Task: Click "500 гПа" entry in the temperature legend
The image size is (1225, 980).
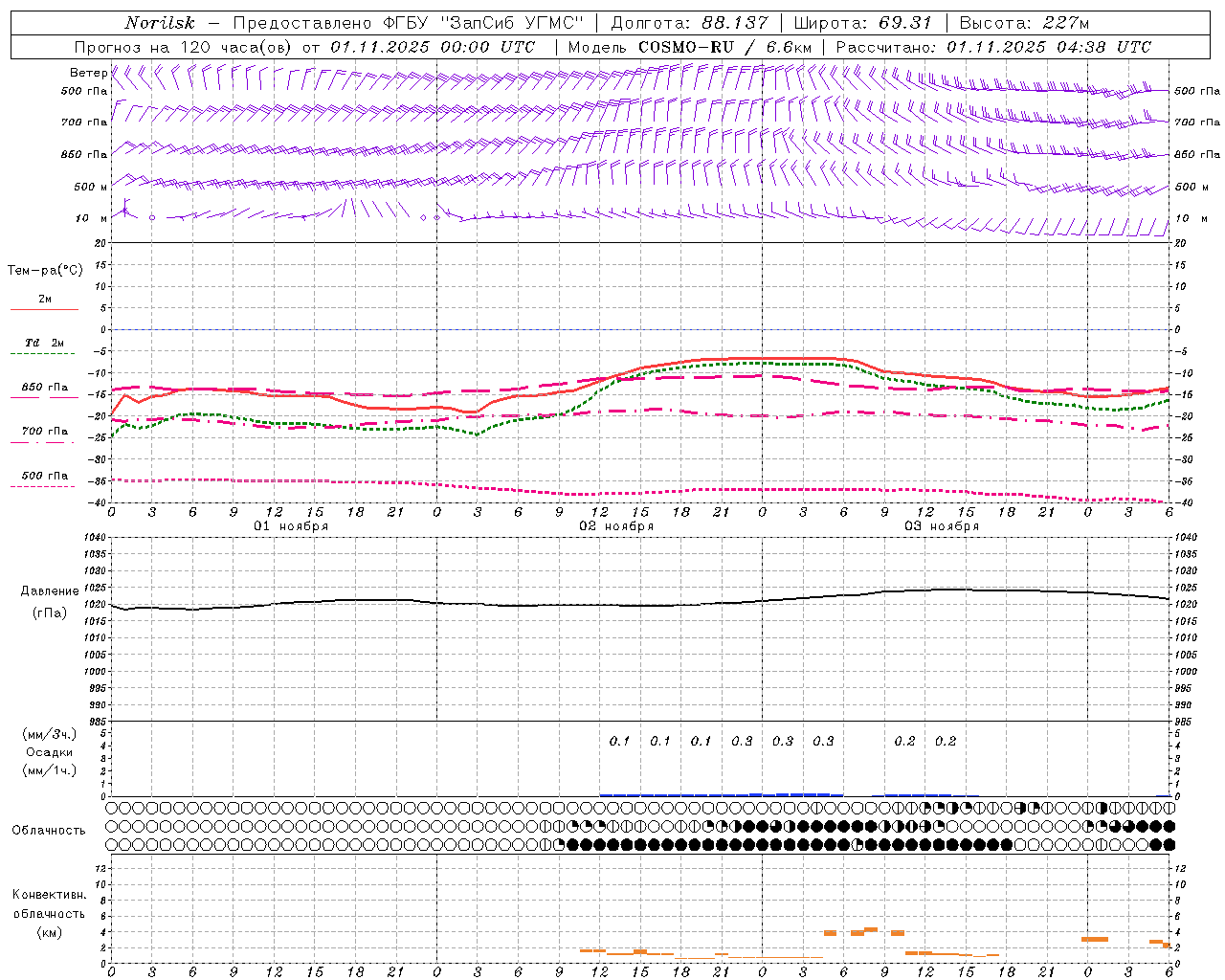Action: point(45,476)
